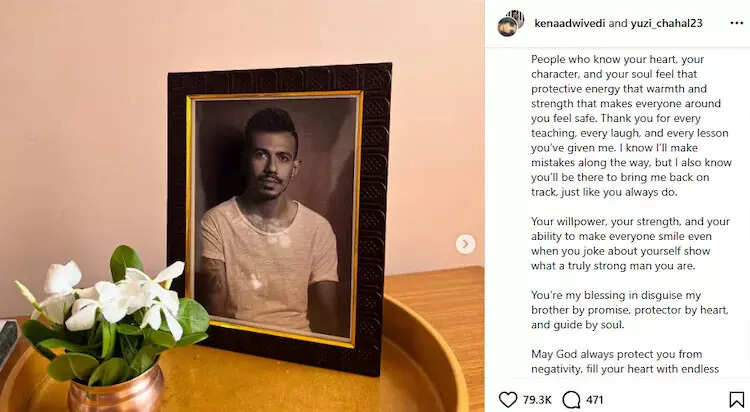Select caption paragraph "You're my blessing in disguise"

629,310
